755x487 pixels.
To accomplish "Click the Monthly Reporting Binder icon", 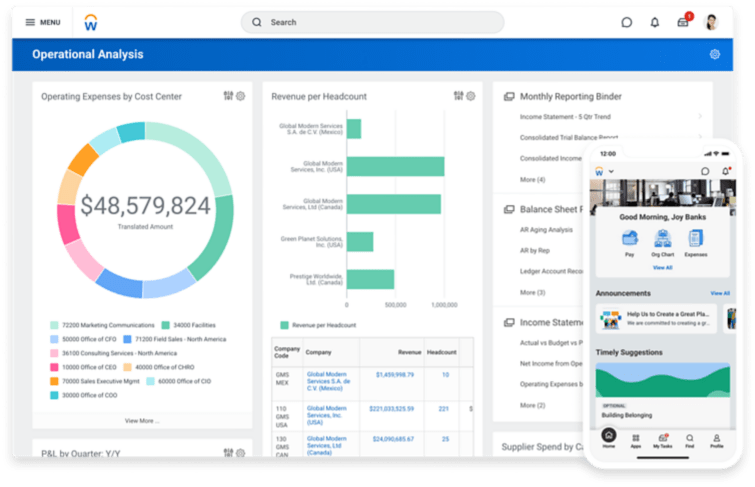I will point(509,96).
